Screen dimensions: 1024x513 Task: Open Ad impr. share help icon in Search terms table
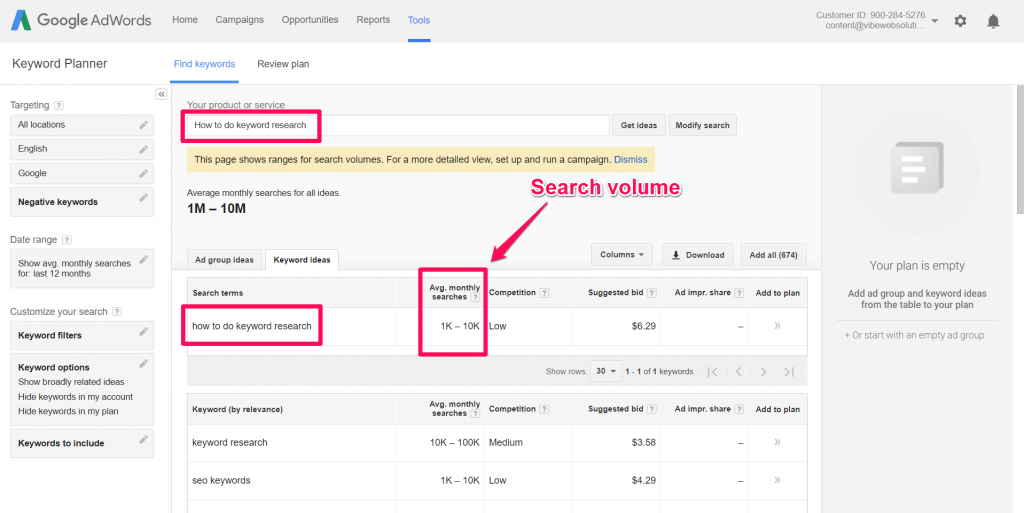pyautogui.click(x=739, y=293)
